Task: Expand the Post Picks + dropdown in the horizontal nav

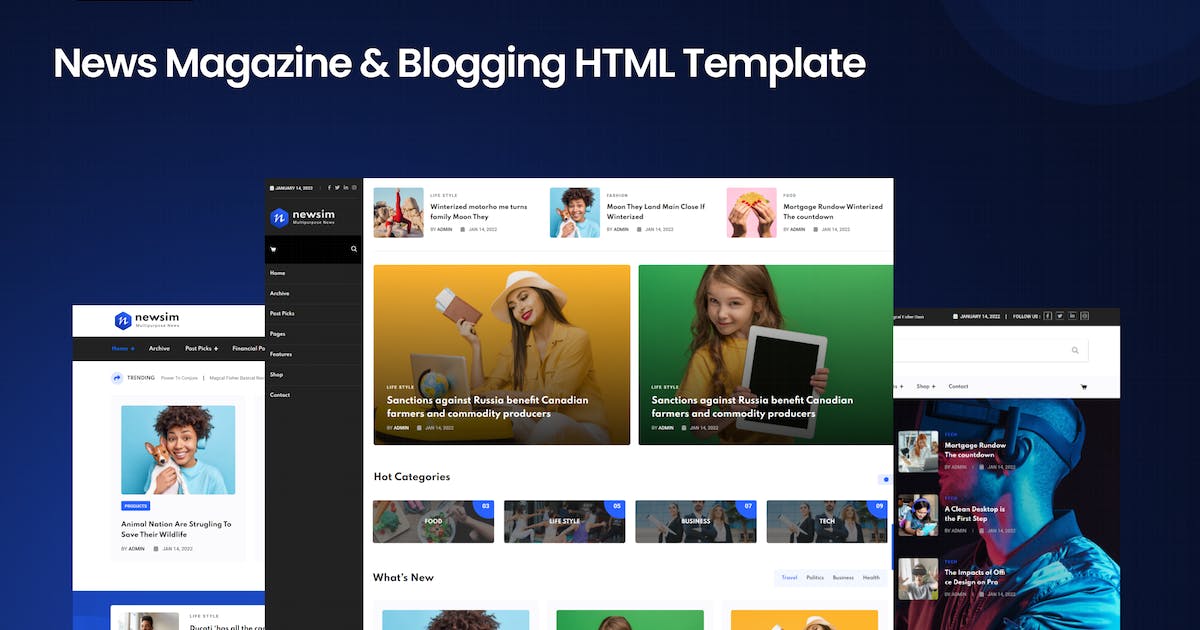Action: click(202, 349)
